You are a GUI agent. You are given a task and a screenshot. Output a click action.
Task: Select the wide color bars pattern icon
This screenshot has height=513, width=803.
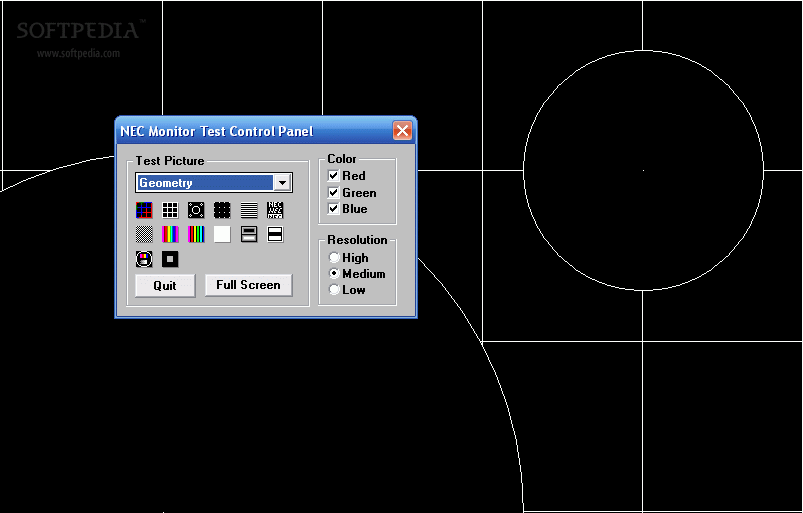pyautogui.click(x=170, y=234)
